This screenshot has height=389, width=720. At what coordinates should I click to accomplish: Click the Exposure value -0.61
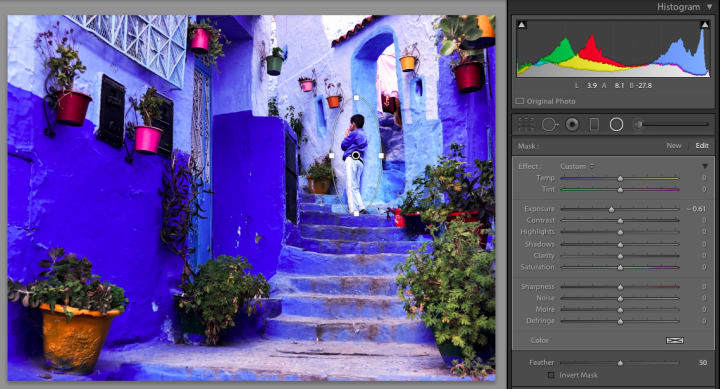pos(697,209)
